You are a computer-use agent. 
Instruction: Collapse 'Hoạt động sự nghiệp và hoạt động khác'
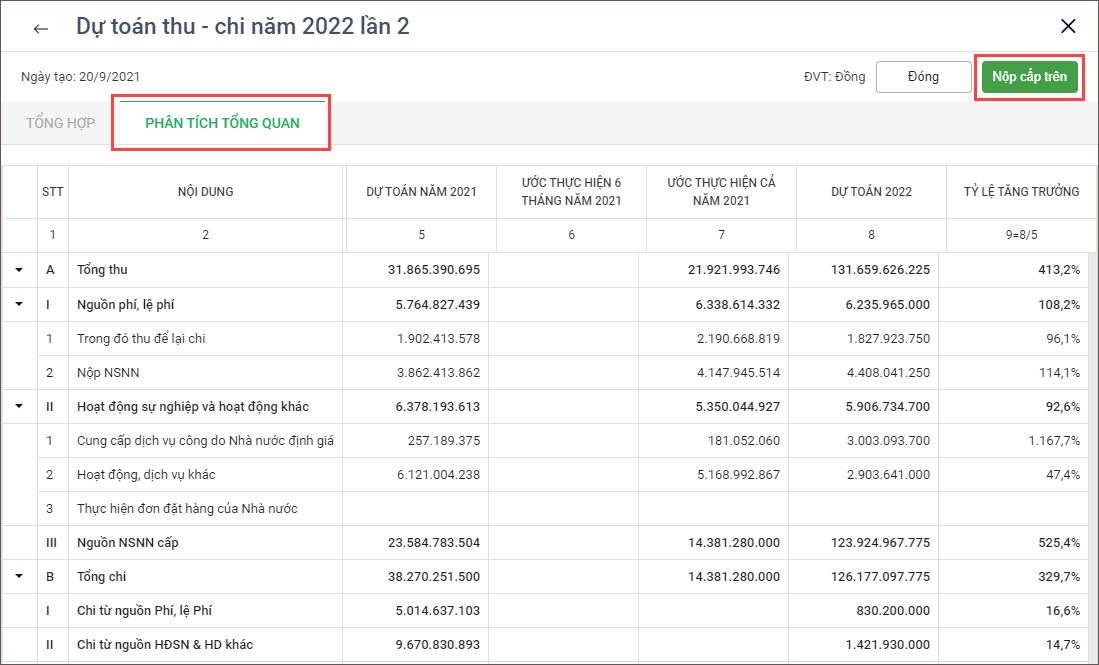click(19, 407)
